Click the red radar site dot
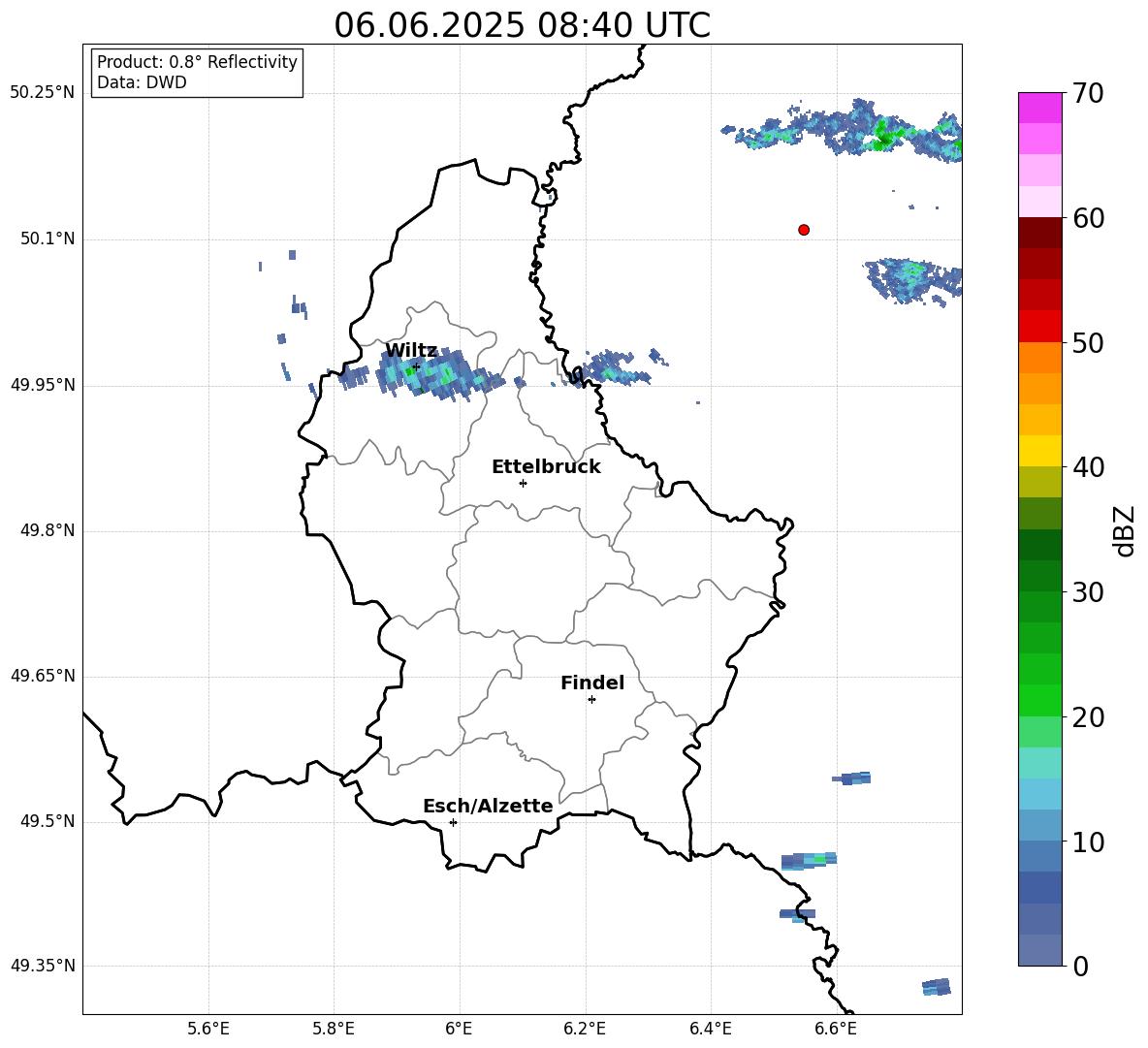This screenshot has height=1048, width=1148. pos(804,230)
